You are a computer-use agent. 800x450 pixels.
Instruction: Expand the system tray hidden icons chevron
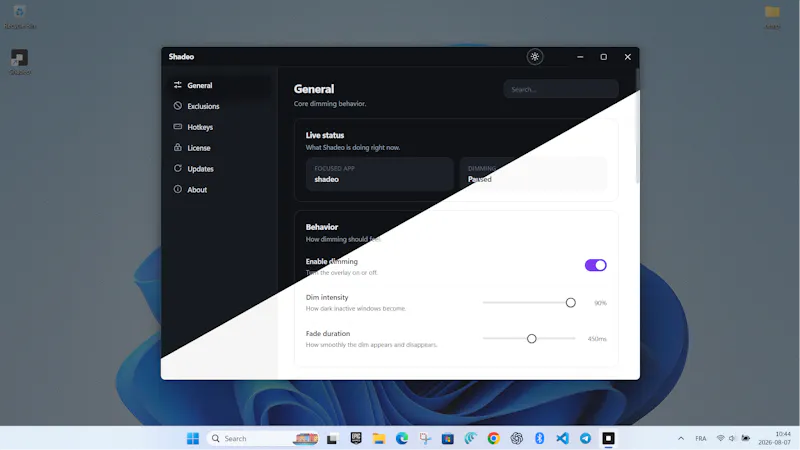(681, 438)
